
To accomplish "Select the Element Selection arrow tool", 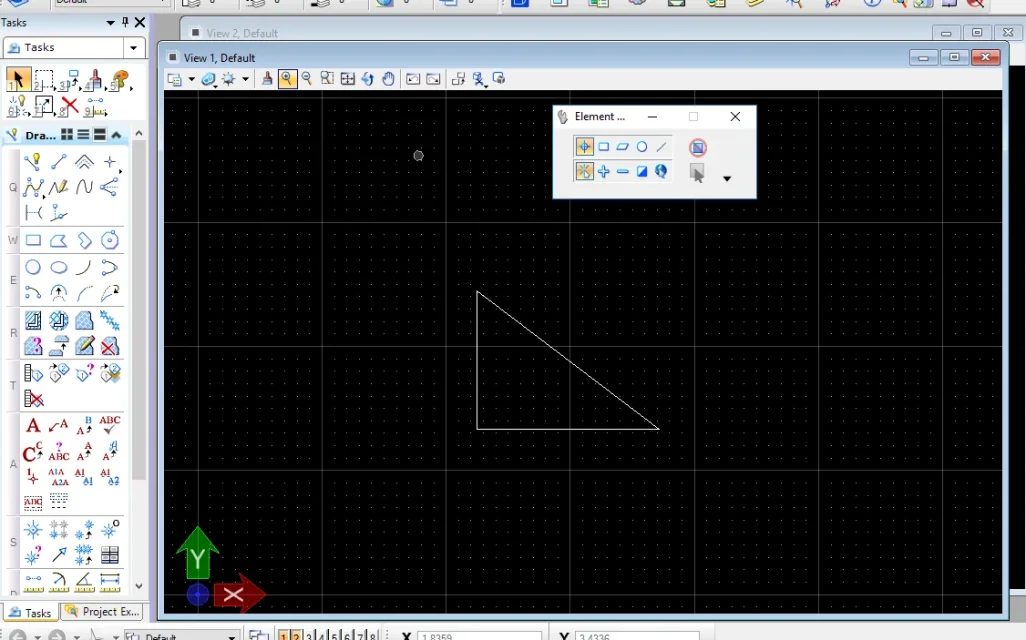I will (x=17, y=80).
